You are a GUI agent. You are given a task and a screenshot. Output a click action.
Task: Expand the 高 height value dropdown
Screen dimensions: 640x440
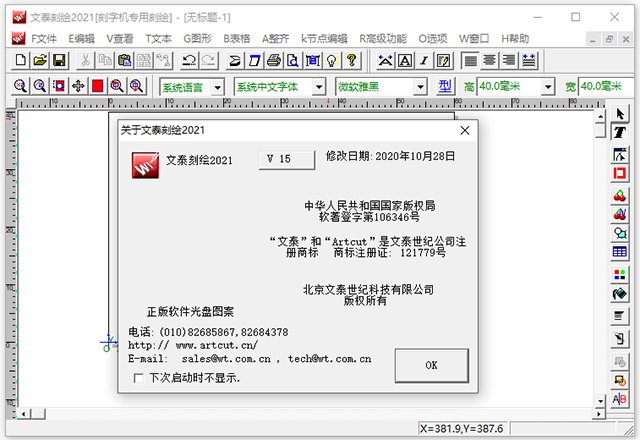pyautogui.click(x=548, y=87)
